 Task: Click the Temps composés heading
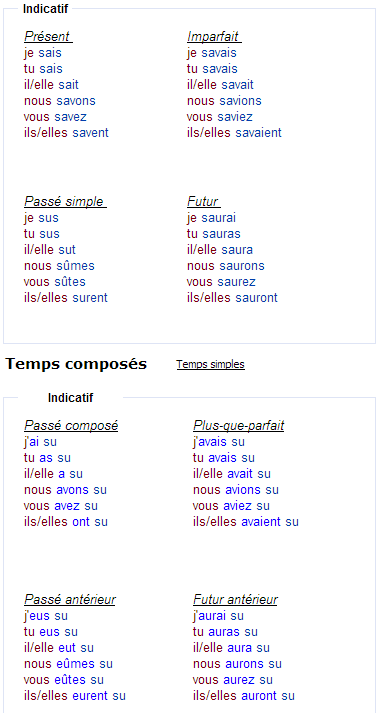coord(76,364)
